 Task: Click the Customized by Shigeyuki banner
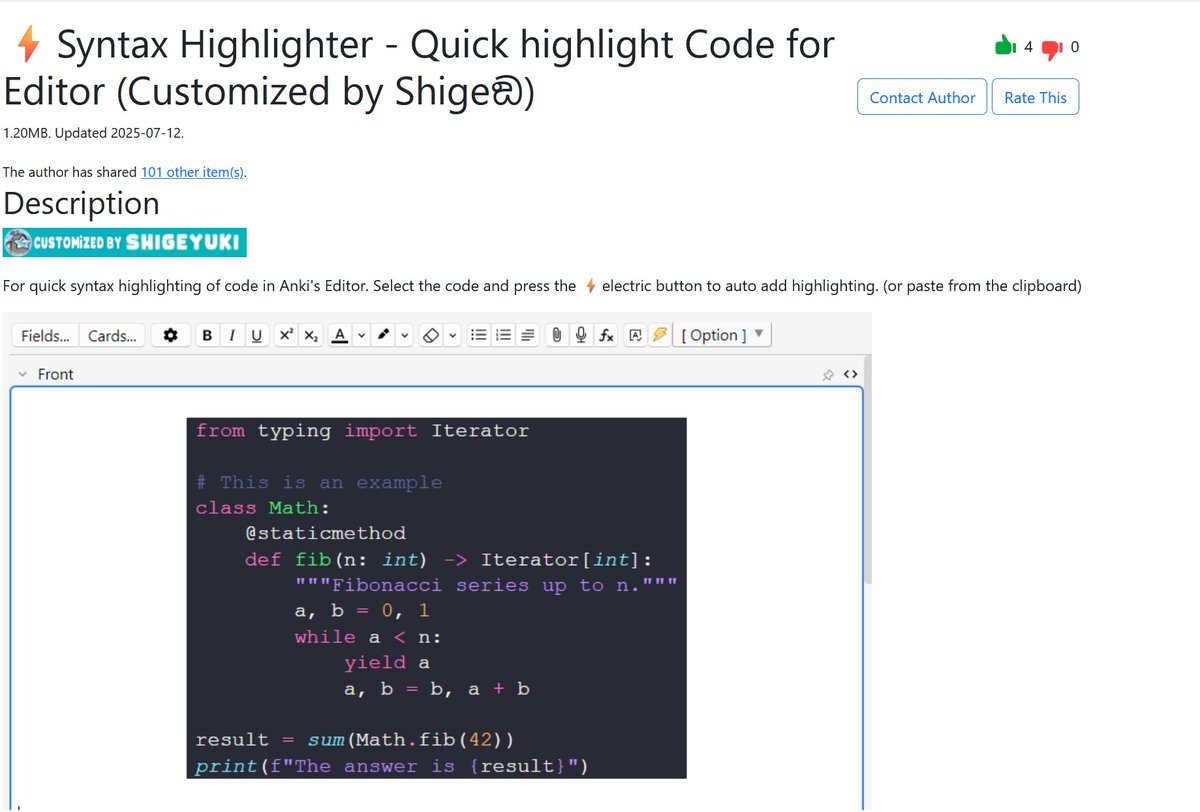point(125,242)
